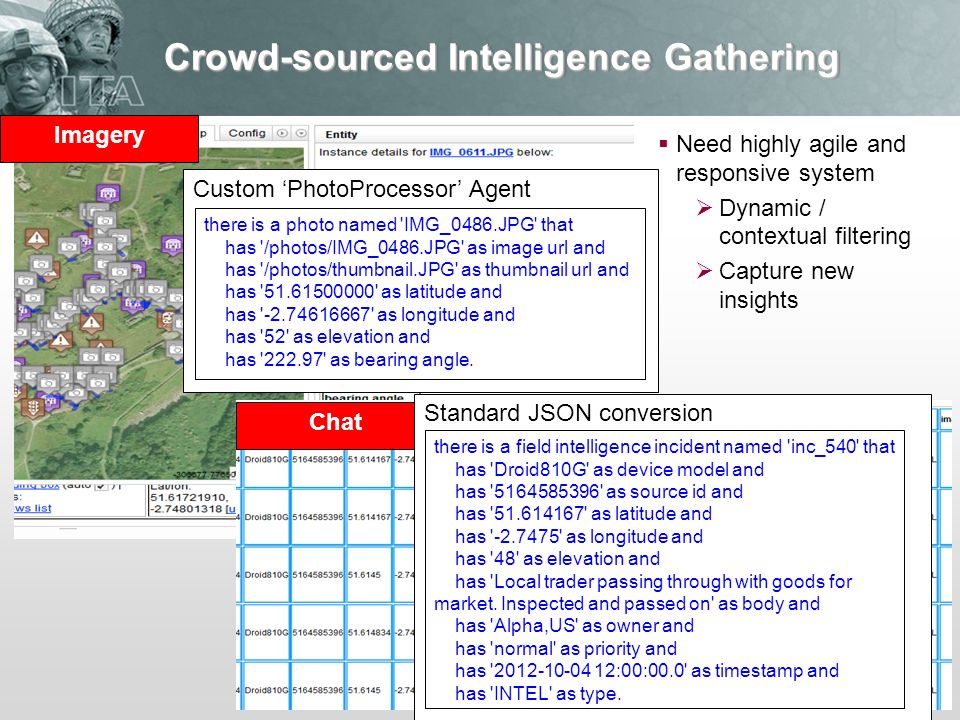This screenshot has width=960, height=720.
Task: Toggle the auto checkbox under the map
Action: [x=102, y=486]
